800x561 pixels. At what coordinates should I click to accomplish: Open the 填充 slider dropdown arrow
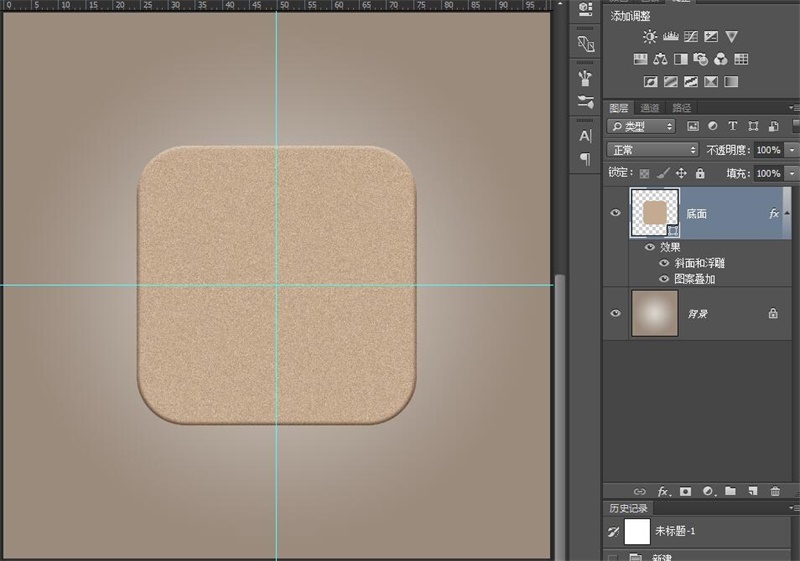pos(792,173)
